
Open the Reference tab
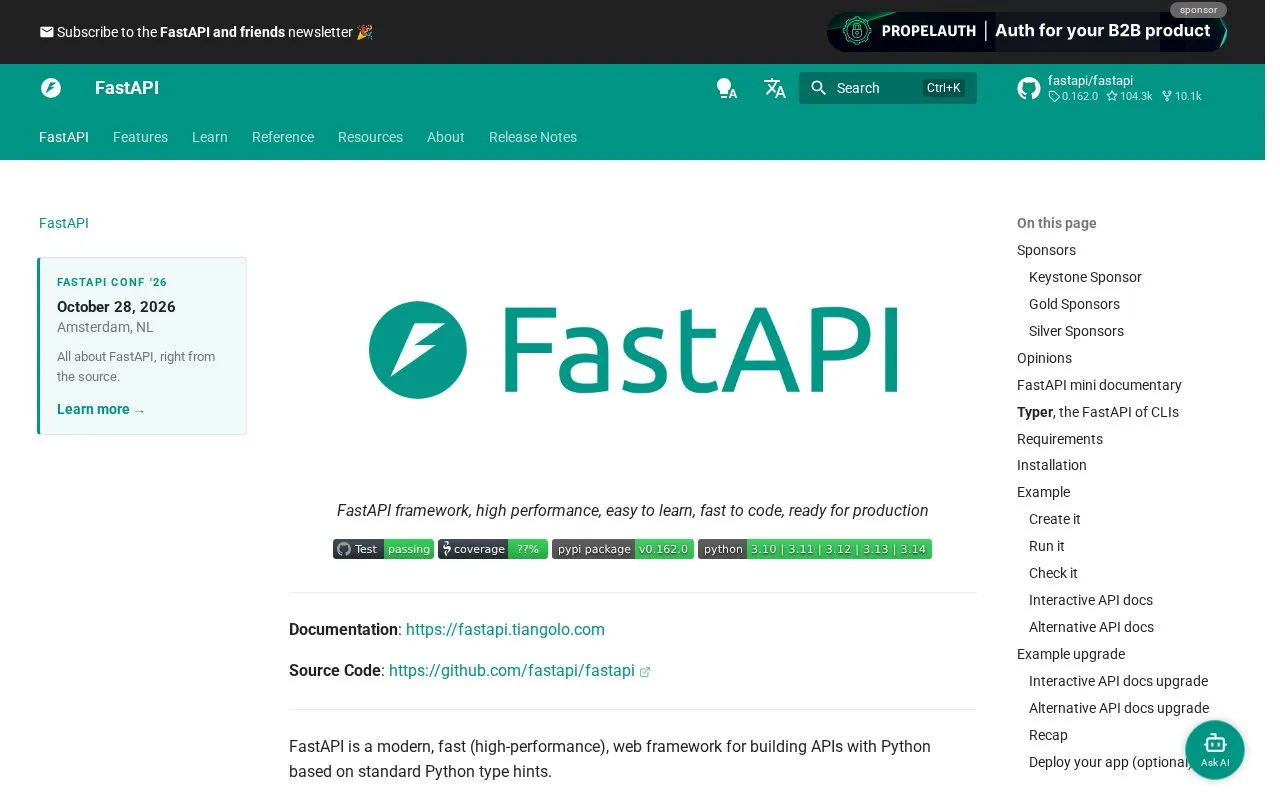(x=283, y=137)
